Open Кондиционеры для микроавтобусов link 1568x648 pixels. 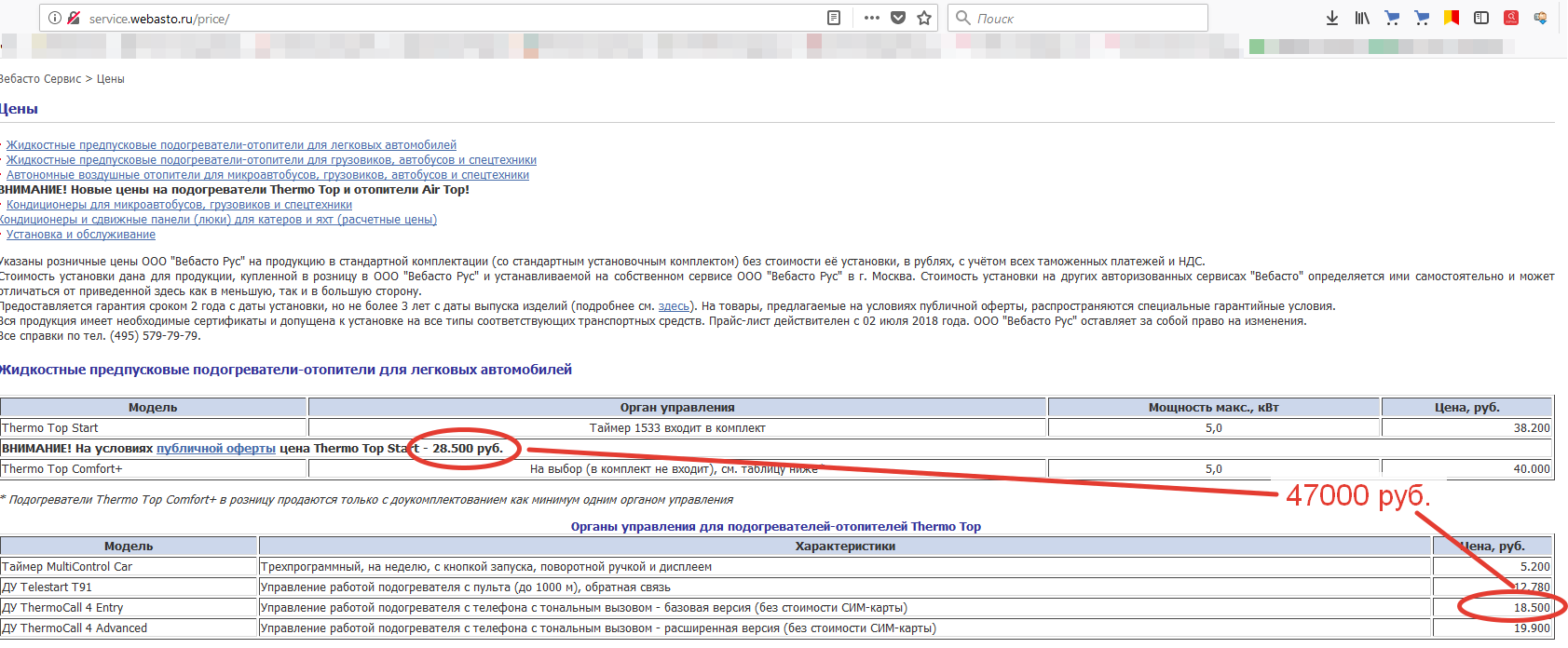pos(179,205)
